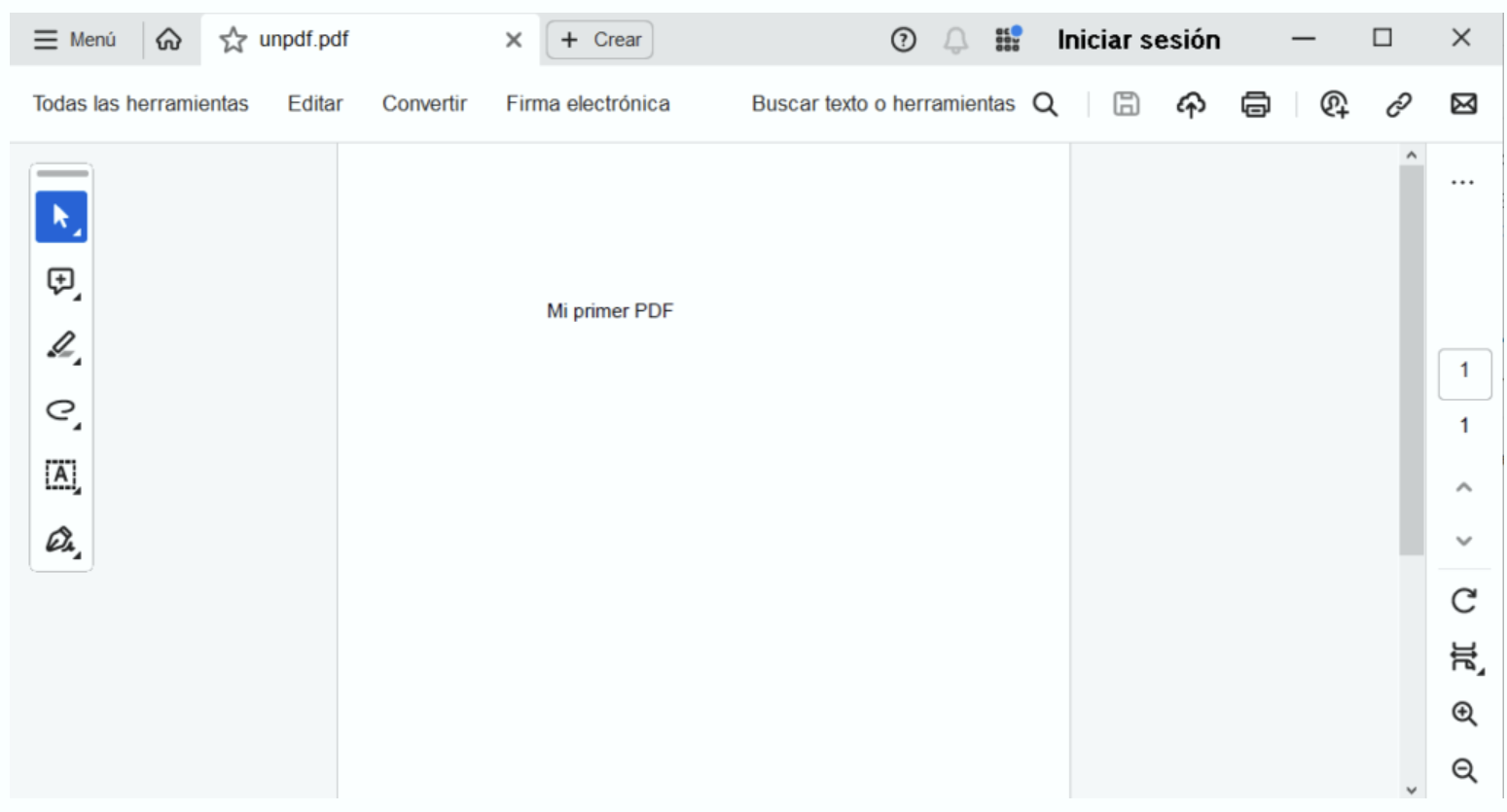The image size is (1507, 812).
Task: Click the Crear button
Action: point(599,40)
